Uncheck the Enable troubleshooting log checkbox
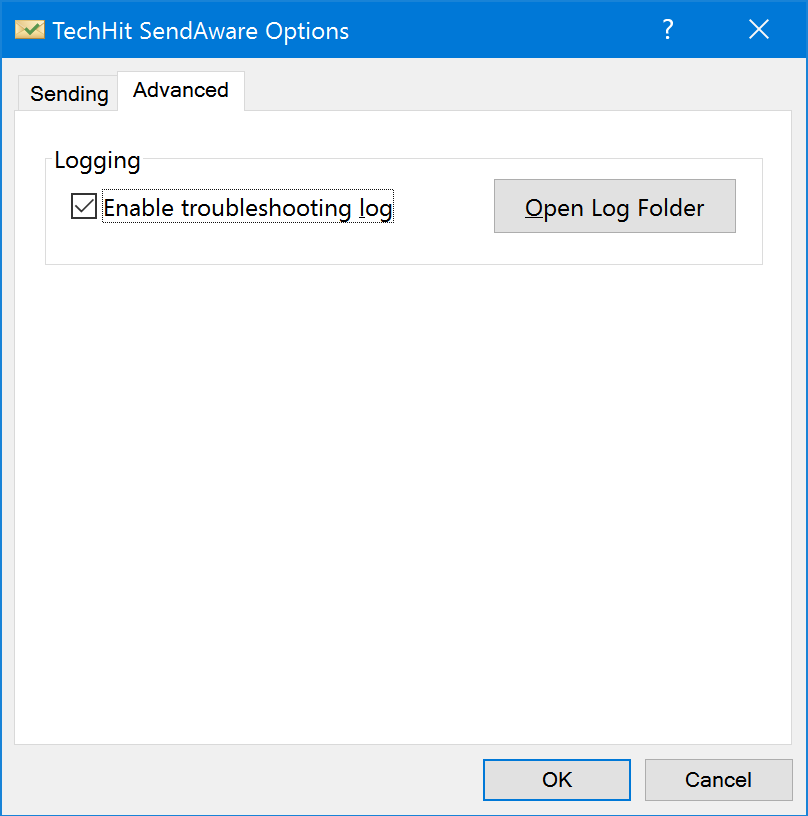The width and height of the screenshot is (808, 816). [x=84, y=206]
